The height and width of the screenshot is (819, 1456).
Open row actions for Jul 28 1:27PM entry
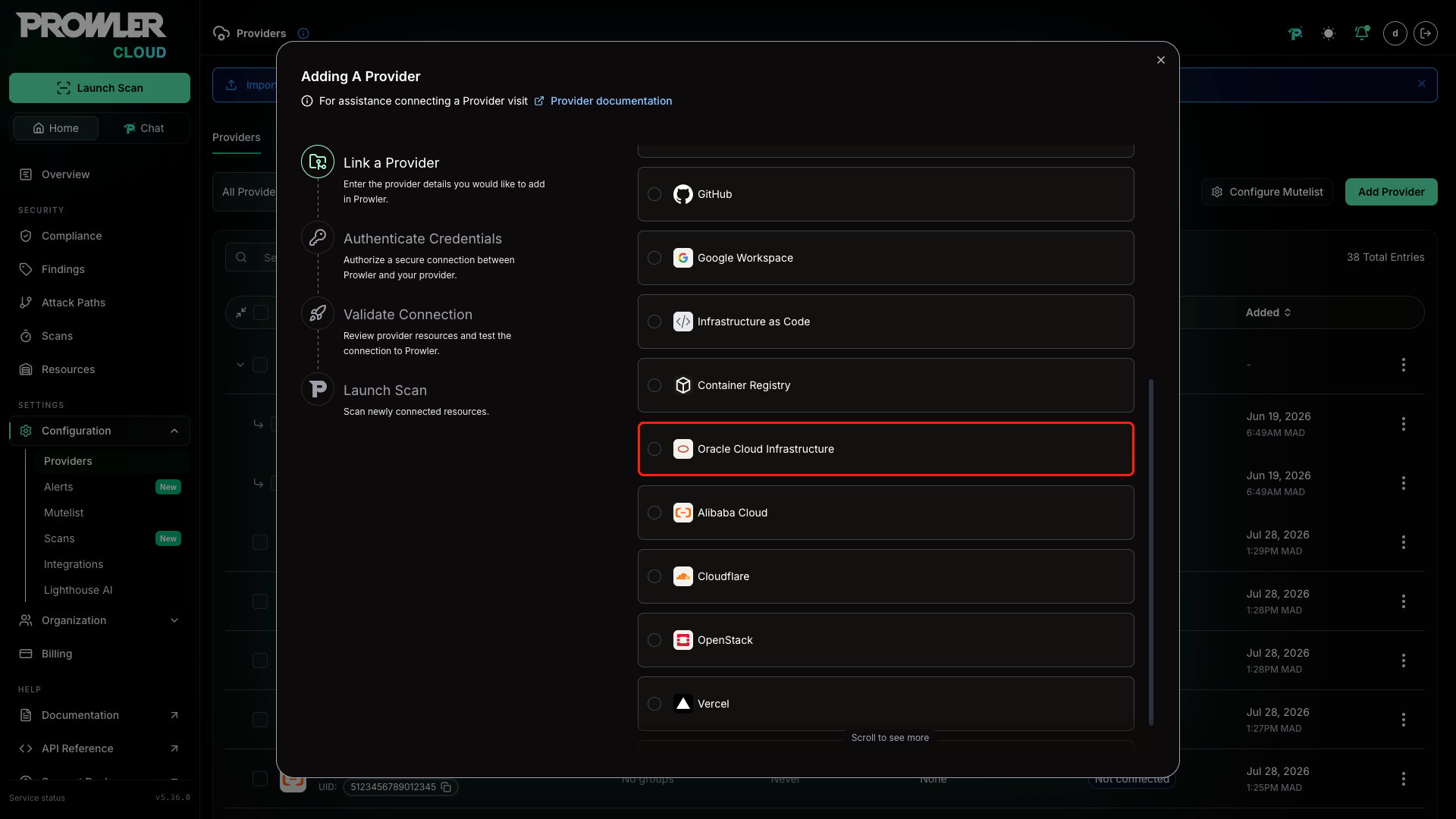1403,720
